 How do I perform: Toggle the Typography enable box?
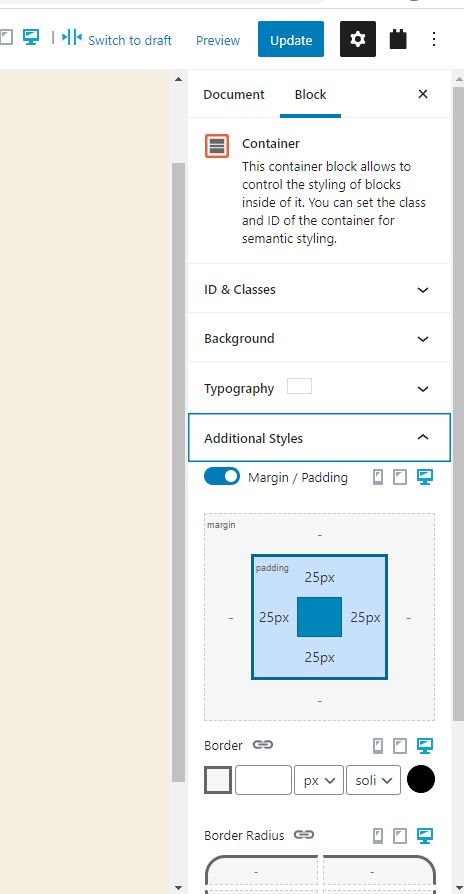pos(299,386)
